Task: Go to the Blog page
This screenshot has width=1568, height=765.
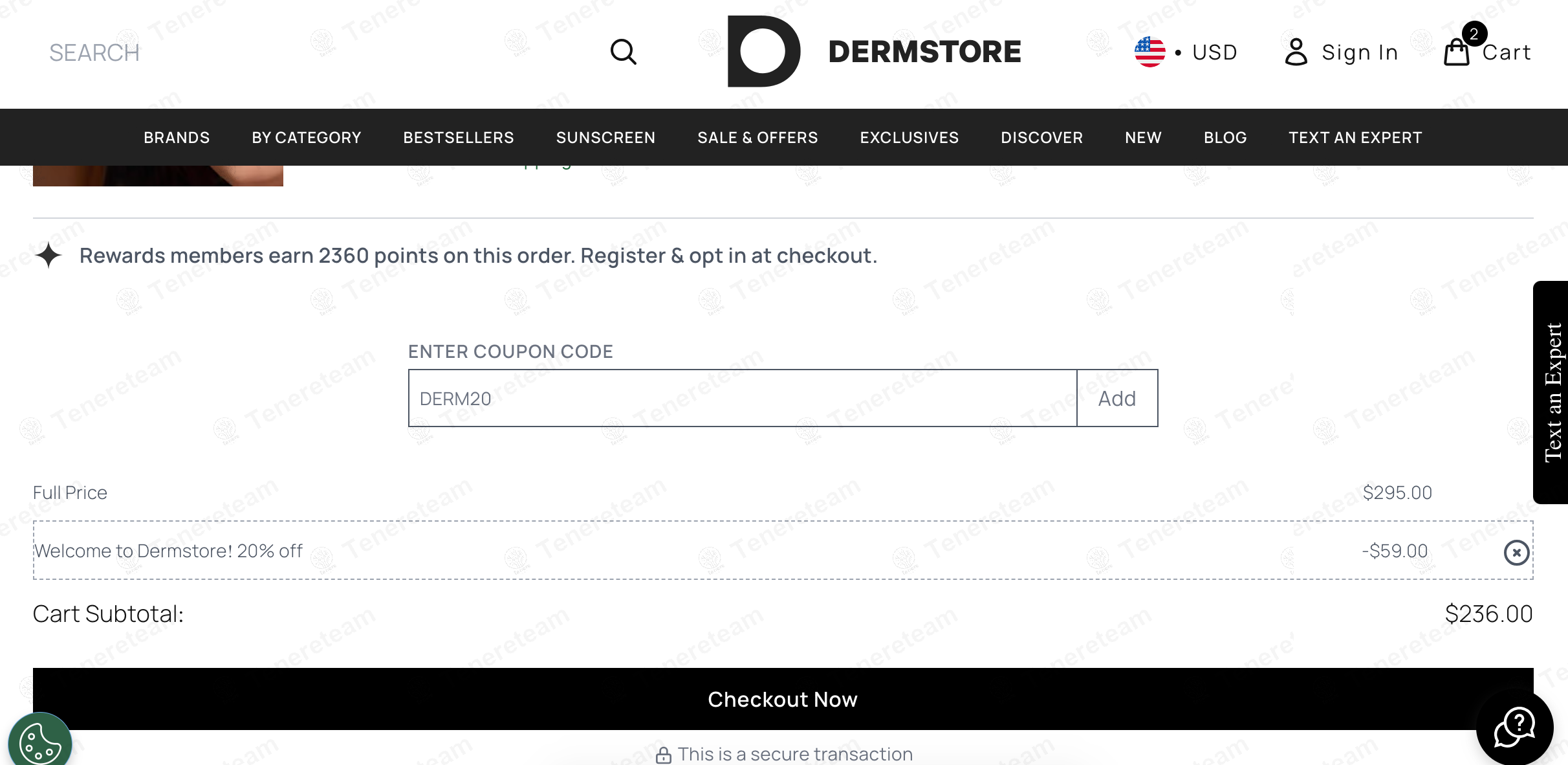Action: coord(1225,138)
